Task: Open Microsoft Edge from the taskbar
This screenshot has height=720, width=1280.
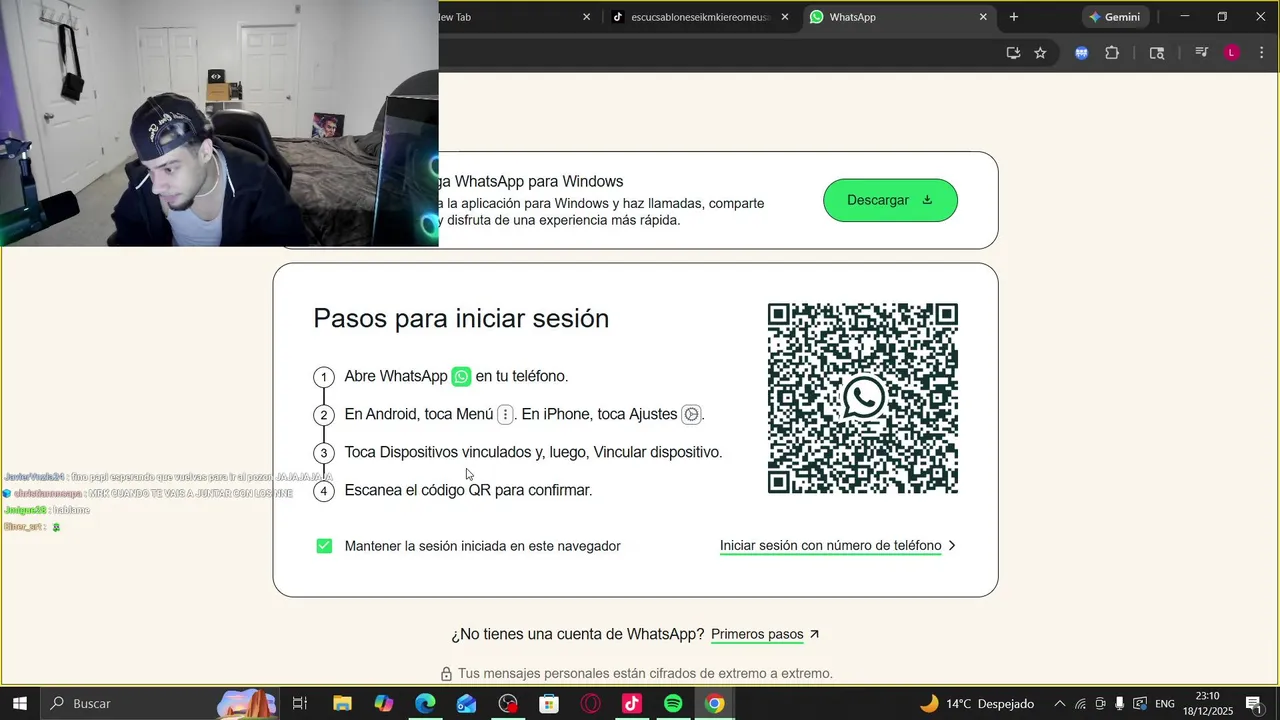Action: tap(425, 704)
